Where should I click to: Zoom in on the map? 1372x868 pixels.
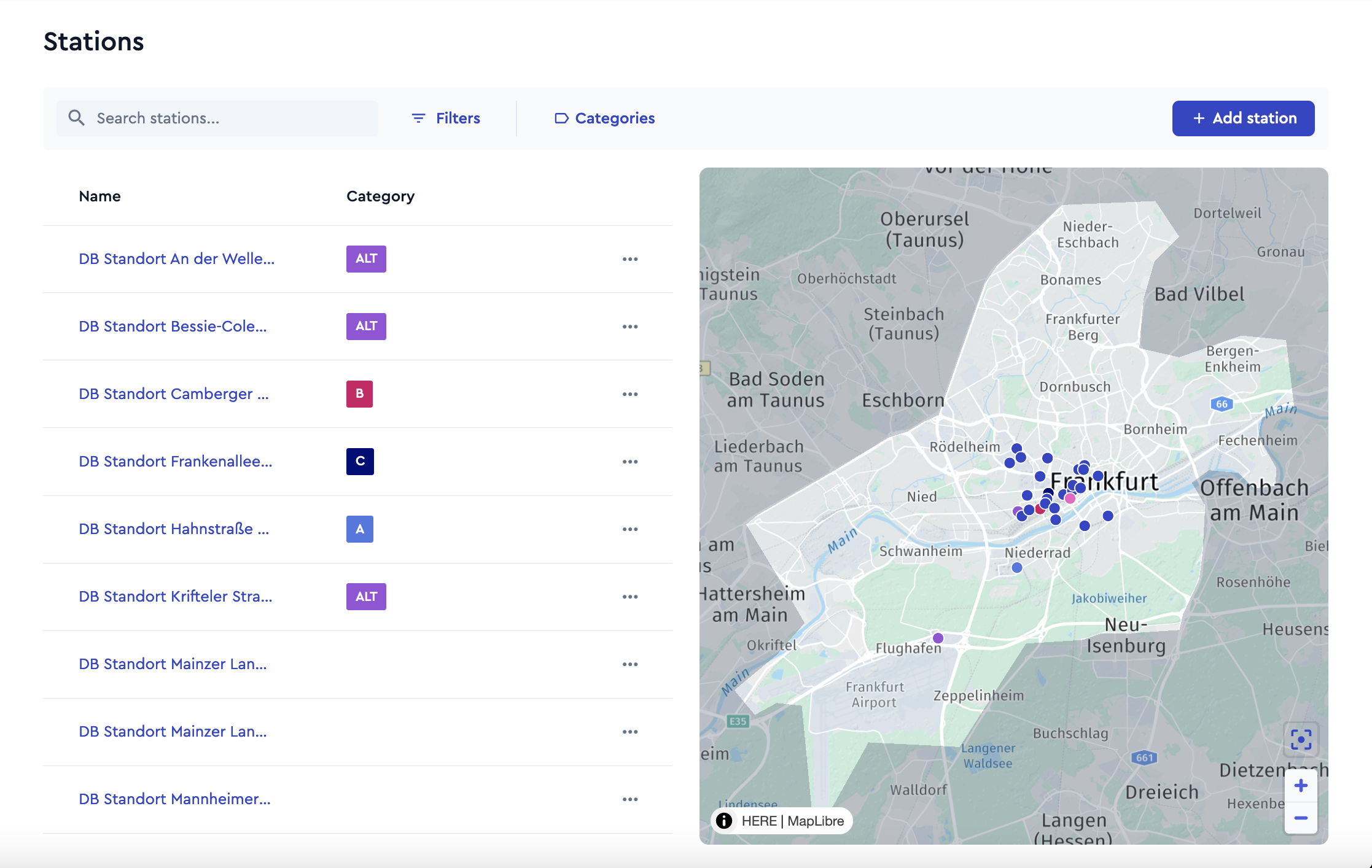tap(1301, 786)
